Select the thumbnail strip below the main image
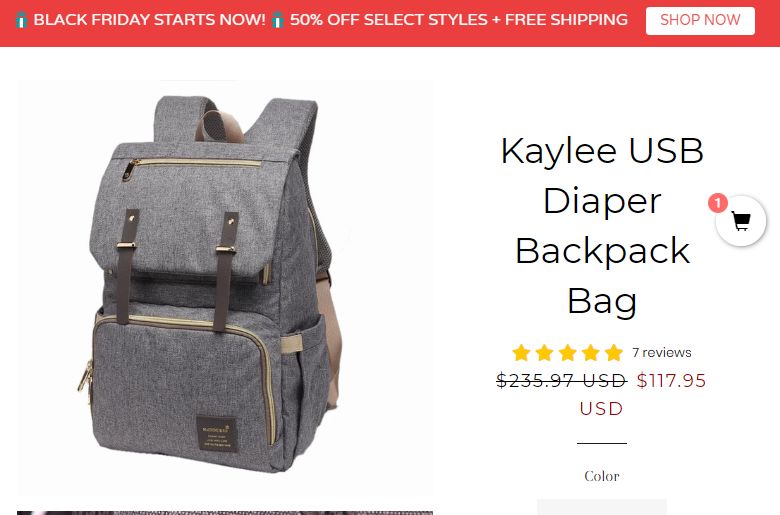The height and width of the screenshot is (515, 780). pyautogui.click(x=225, y=513)
